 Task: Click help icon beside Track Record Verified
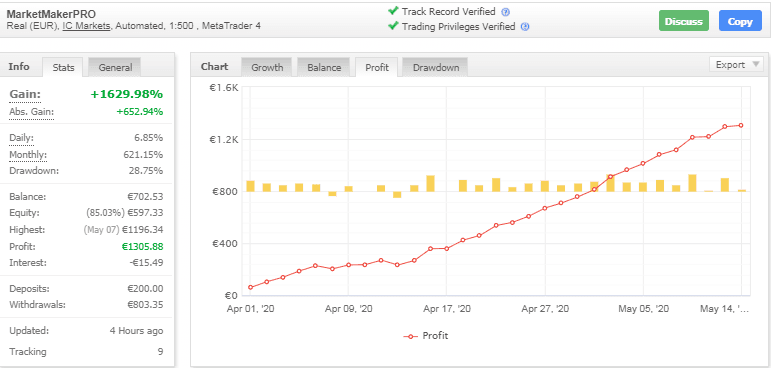pos(505,12)
